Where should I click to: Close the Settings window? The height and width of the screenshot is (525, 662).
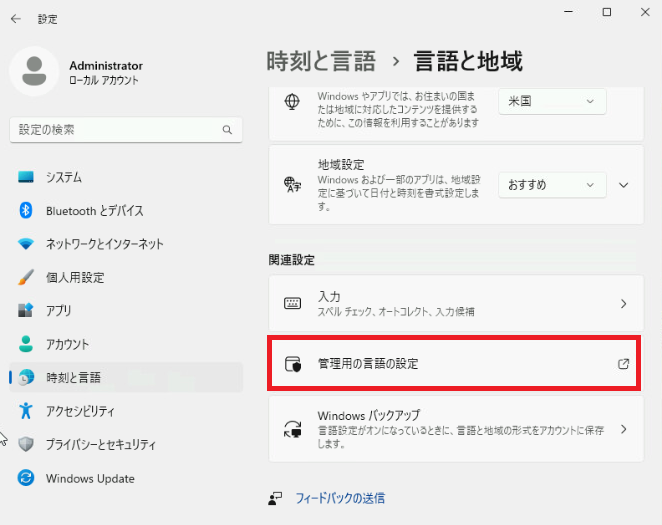pos(645,12)
